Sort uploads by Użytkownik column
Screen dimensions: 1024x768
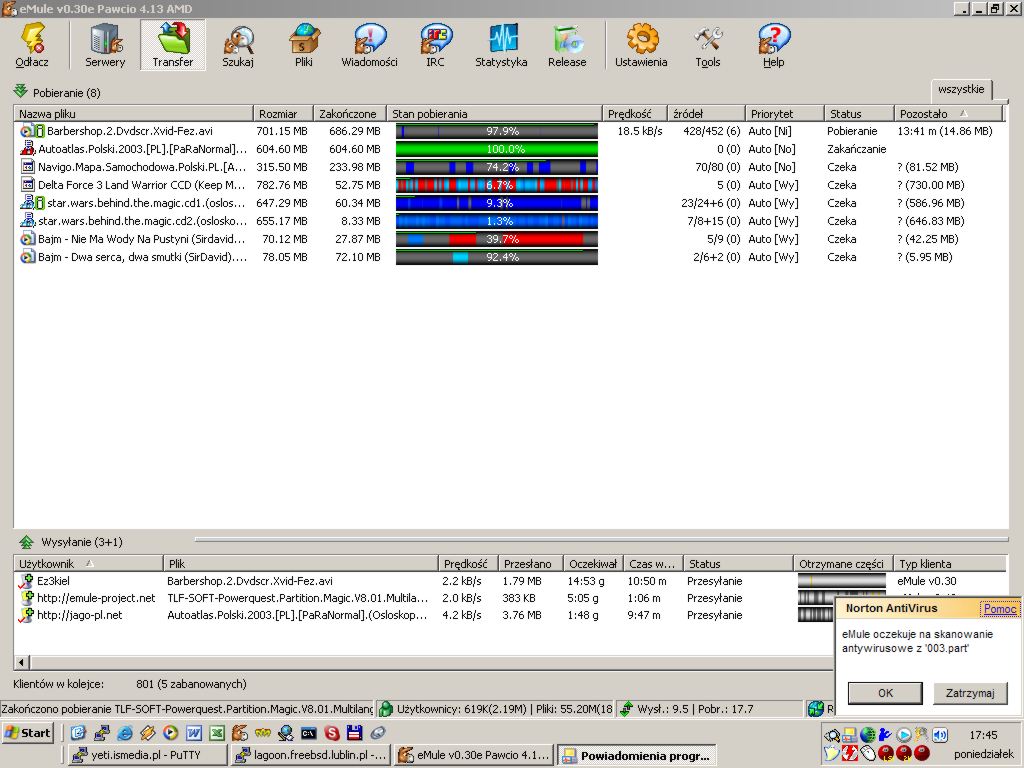pos(88,564)
